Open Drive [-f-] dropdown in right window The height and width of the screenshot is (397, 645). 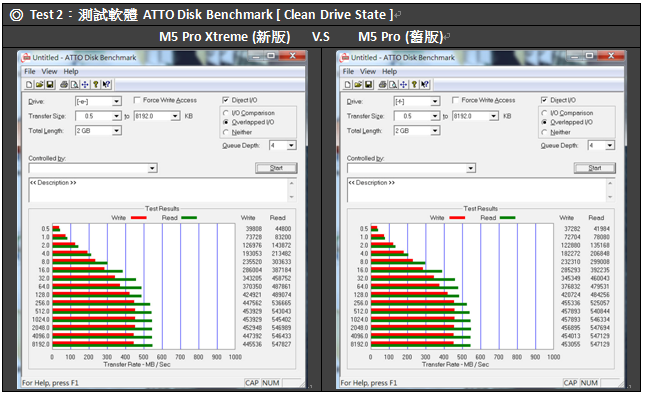pos(435,101)
